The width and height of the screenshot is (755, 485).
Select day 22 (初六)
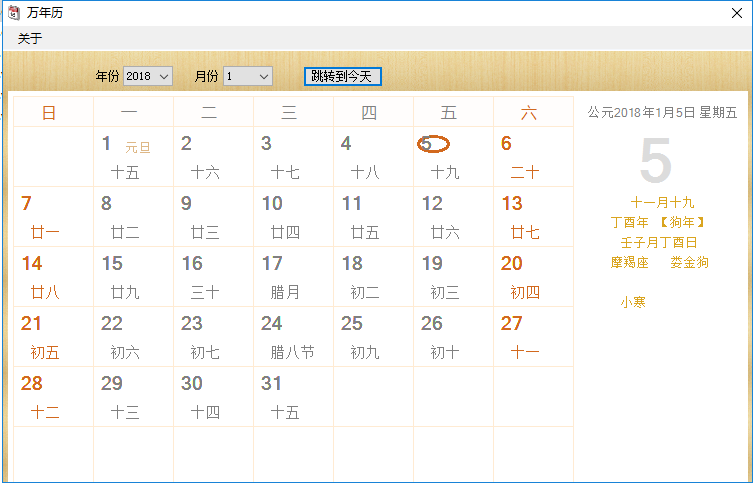click(x=133, y=337)
